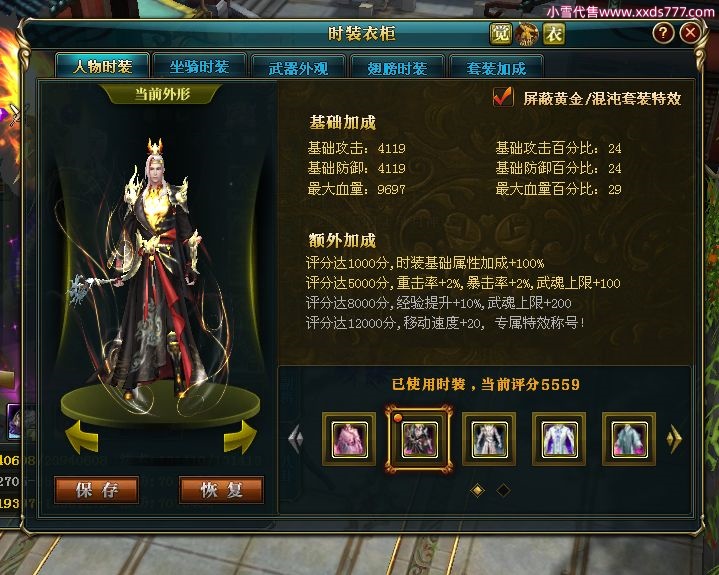Click the 恢复 restore button
Screen dimensions: 719x575
click(x=221, y=490)
